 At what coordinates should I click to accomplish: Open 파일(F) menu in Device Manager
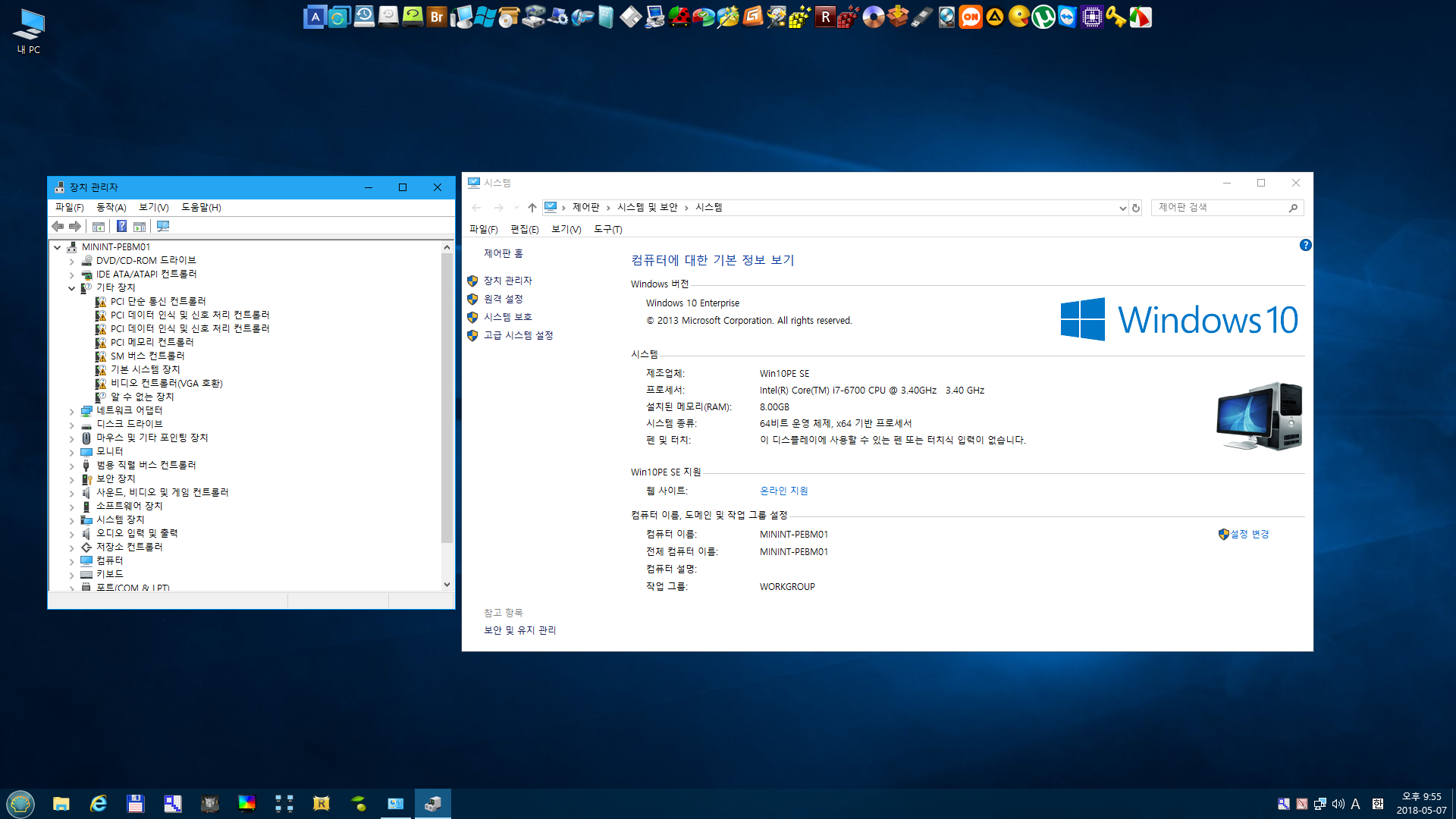(69, 207)
